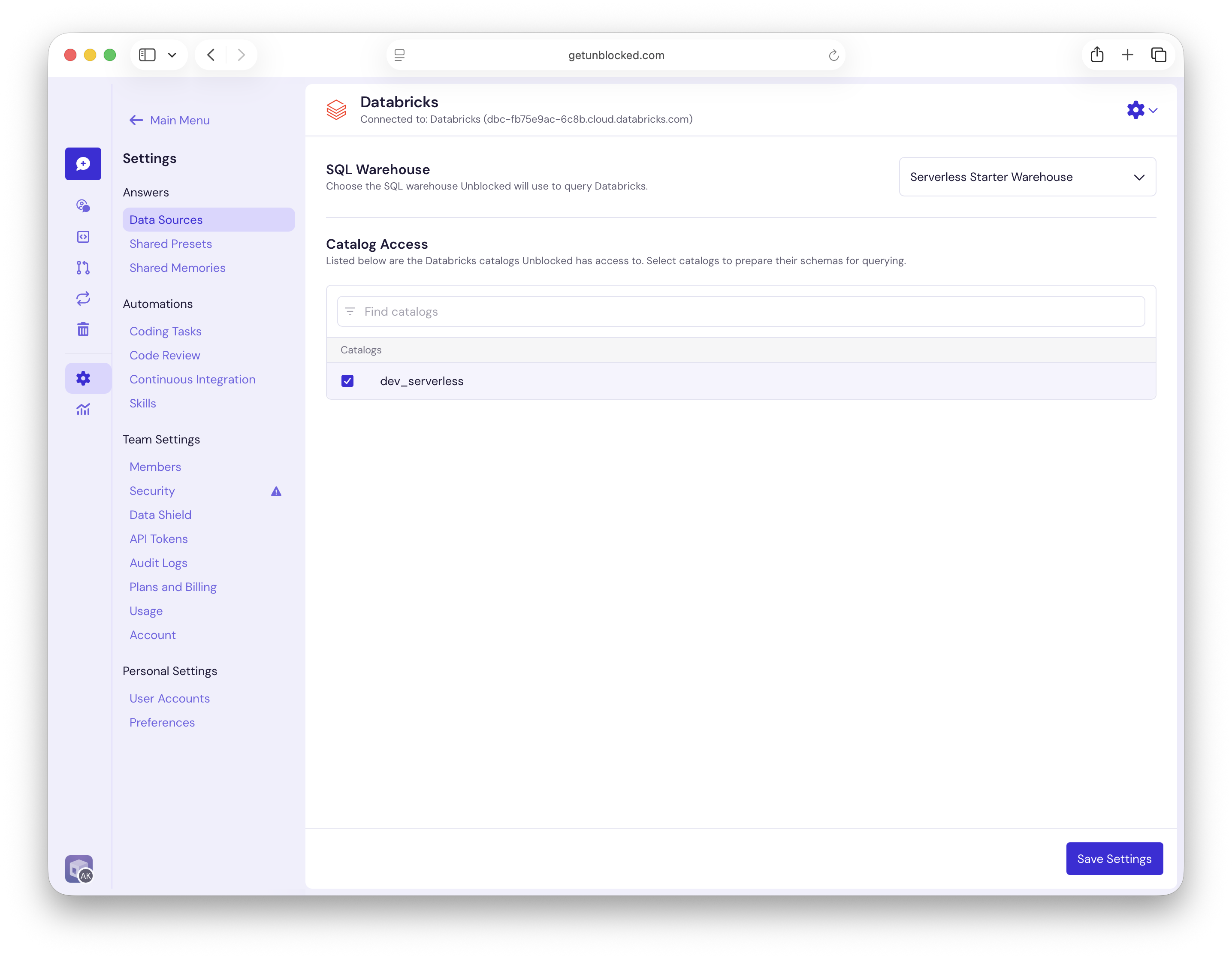Open Skills settings page
The width and height of the screenshot is (1232, 959).
tap(143, 403)
